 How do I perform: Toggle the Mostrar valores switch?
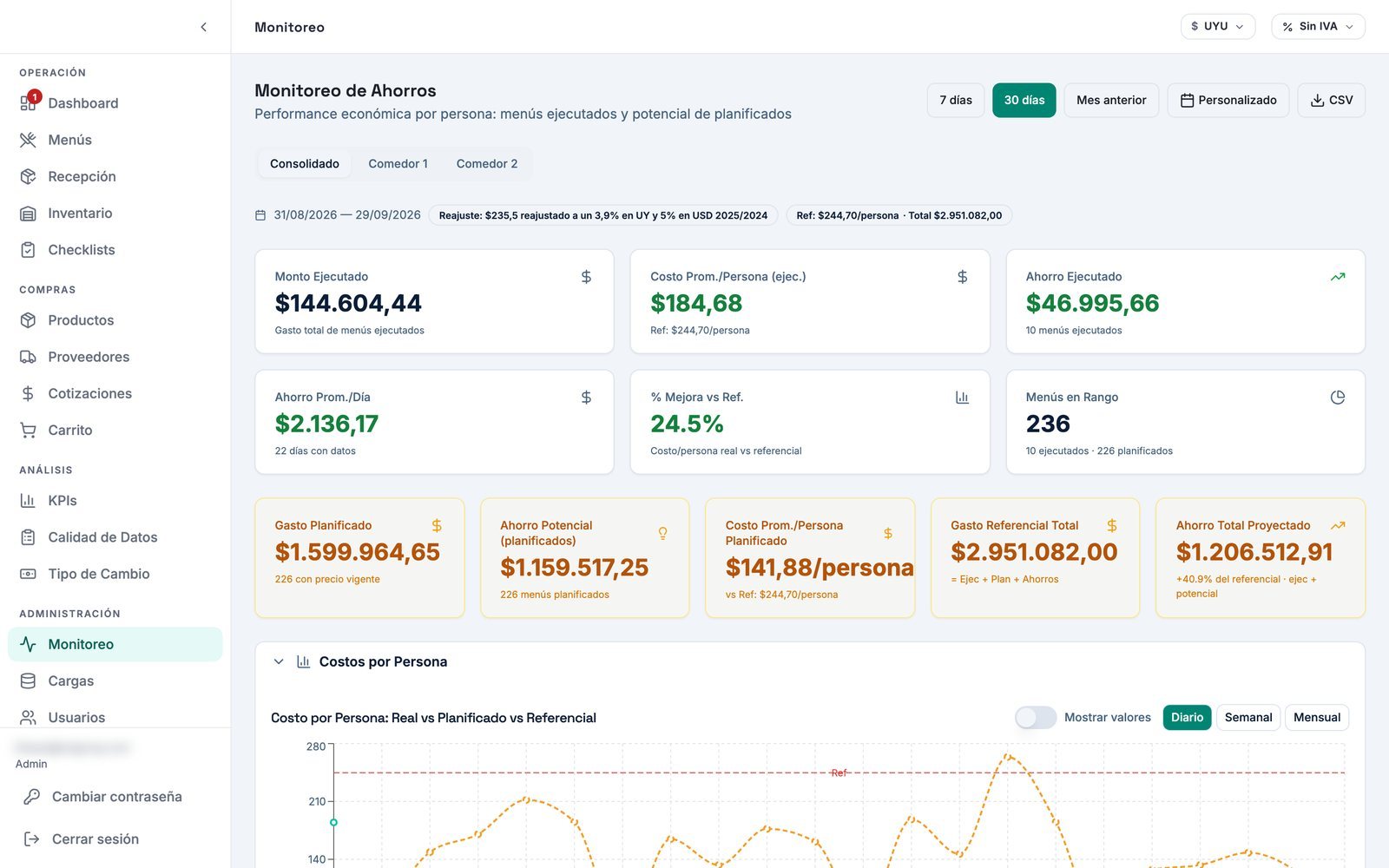(1036, 717)
